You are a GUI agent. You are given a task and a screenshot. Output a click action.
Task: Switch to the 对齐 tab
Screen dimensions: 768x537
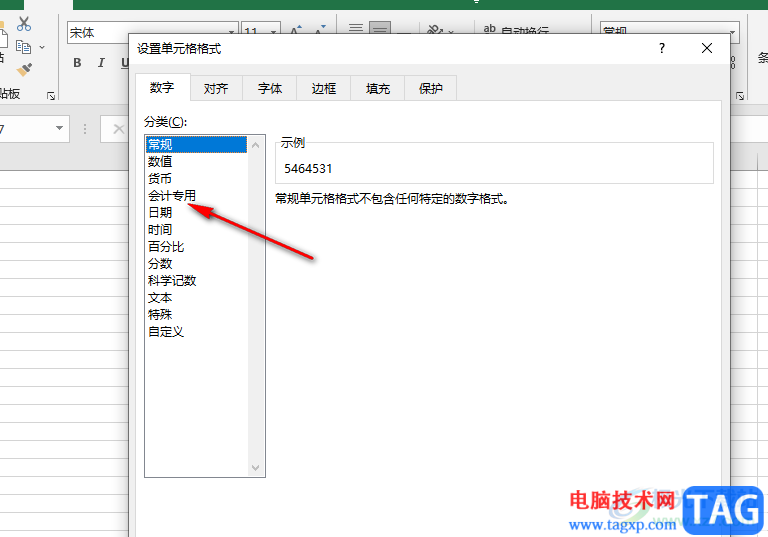[216, 89]
